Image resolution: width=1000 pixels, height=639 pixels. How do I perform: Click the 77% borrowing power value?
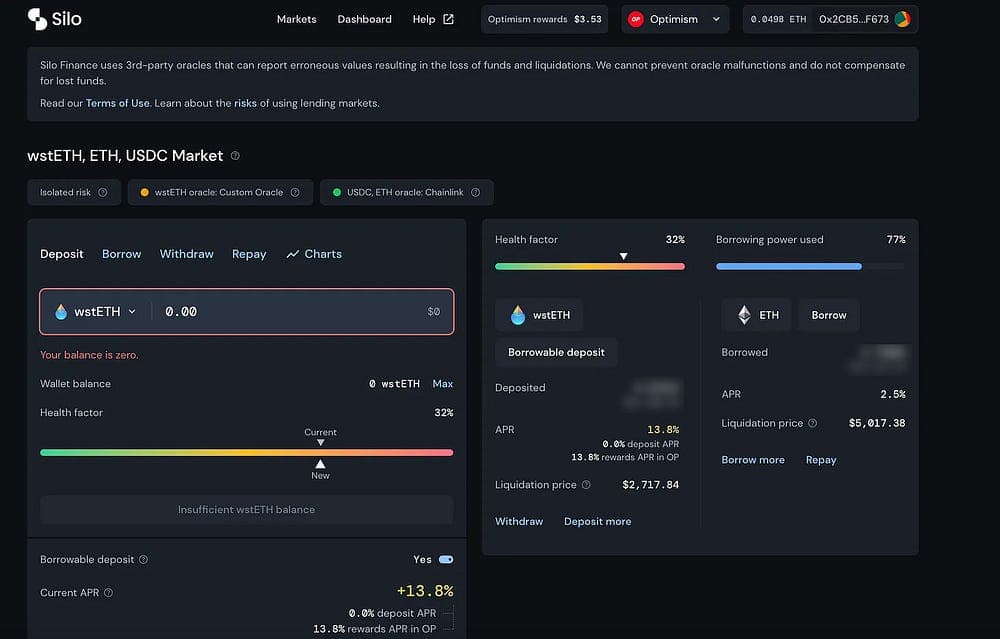tap(896, 239)
